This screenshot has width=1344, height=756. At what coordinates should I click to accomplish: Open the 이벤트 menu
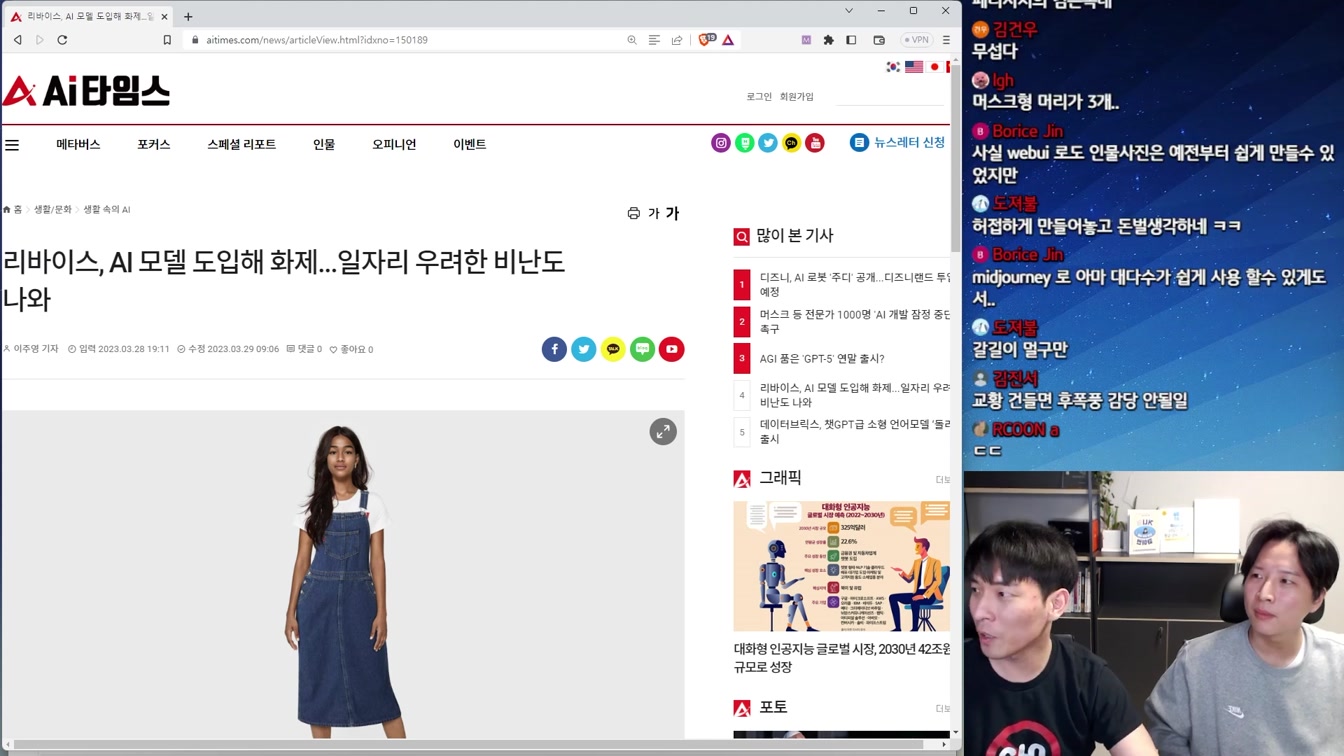[x=470, y=145]
